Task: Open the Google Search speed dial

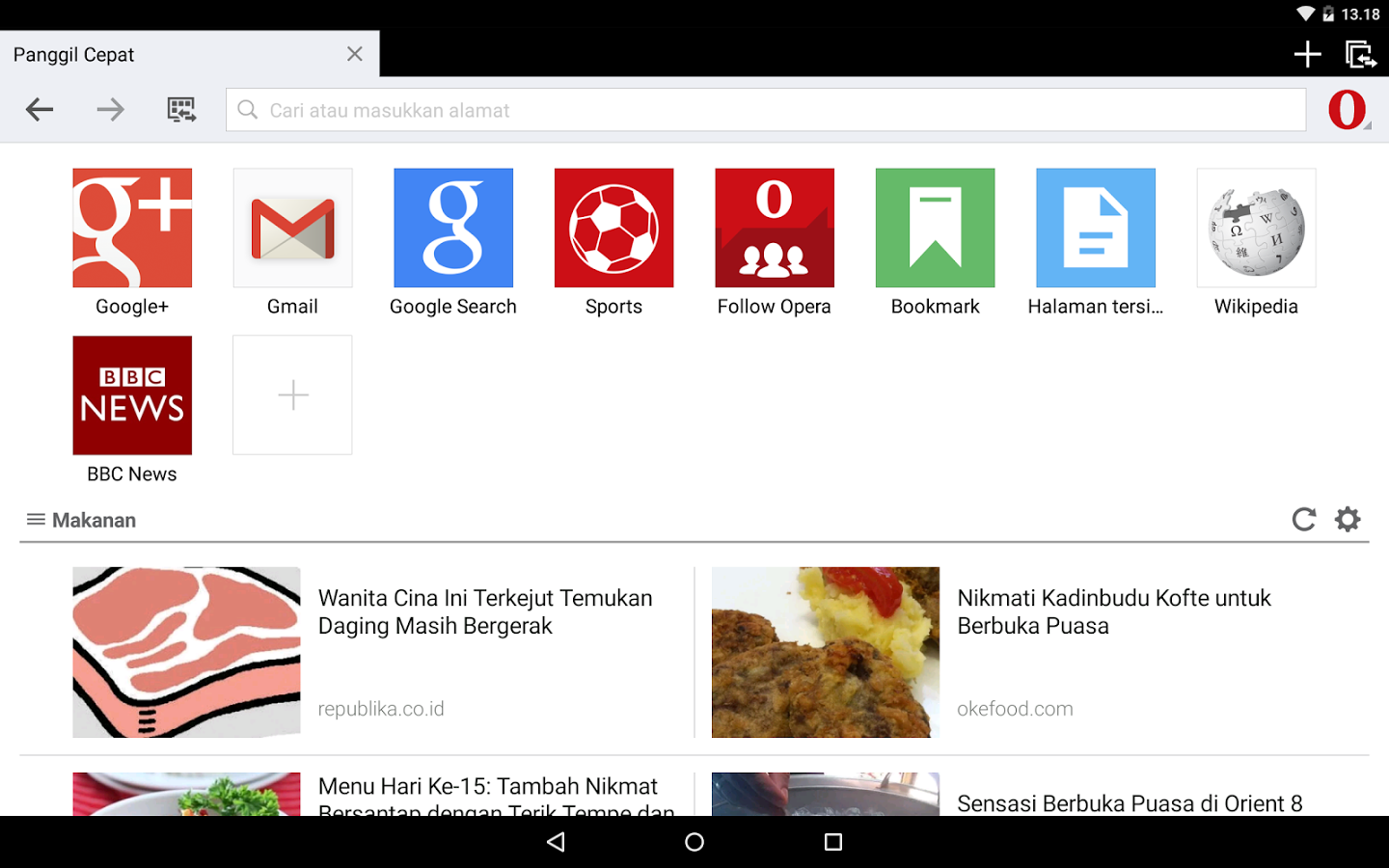Action: pyautogui.click(x=453, y=228)
